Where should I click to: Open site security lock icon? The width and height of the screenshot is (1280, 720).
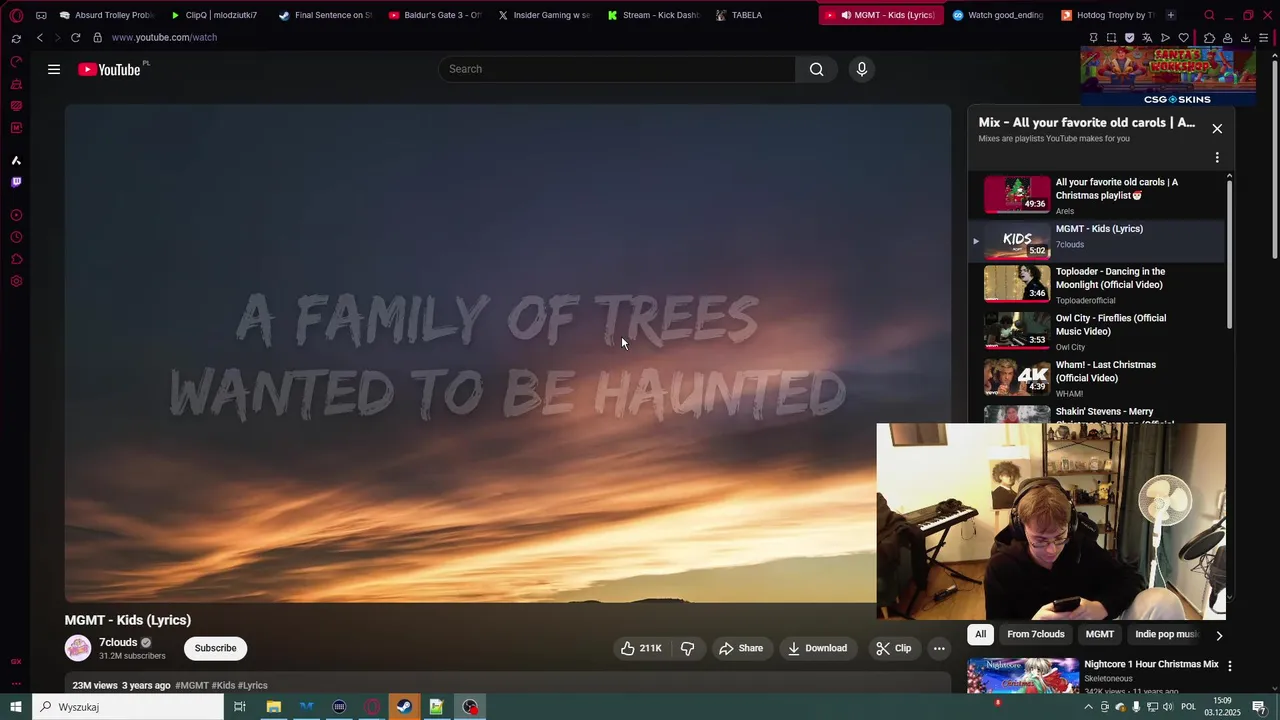[x=97, y=37]
